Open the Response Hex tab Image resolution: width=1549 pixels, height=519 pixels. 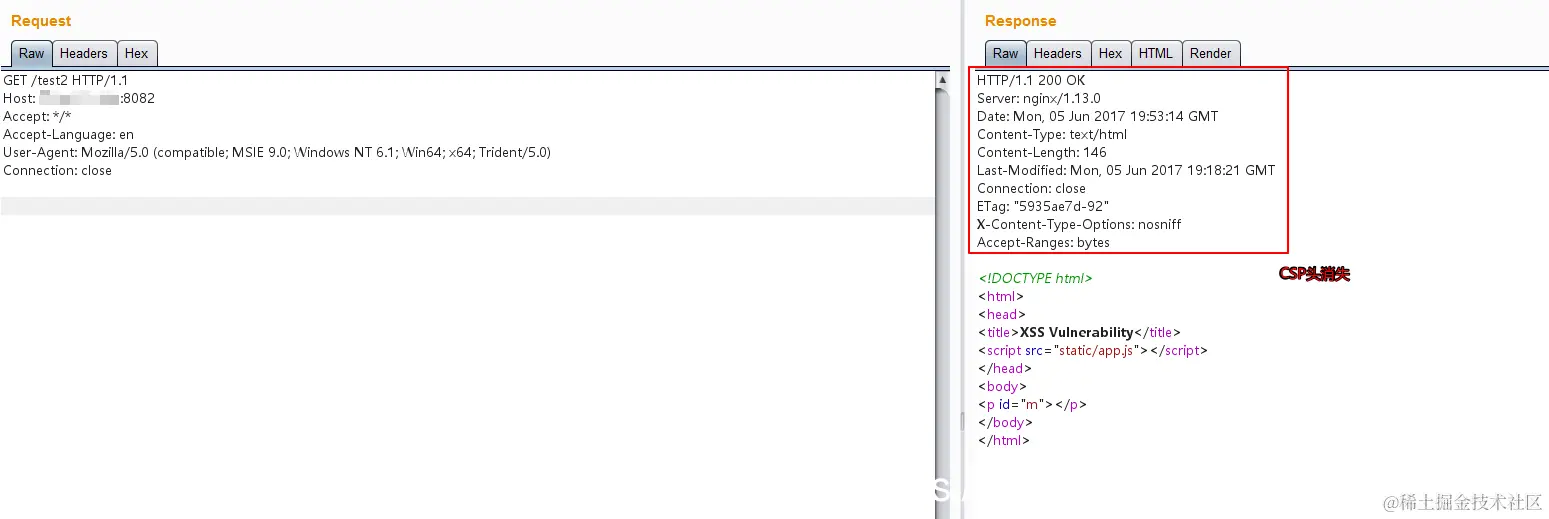pyautogui.click(x=1111, y=54)
